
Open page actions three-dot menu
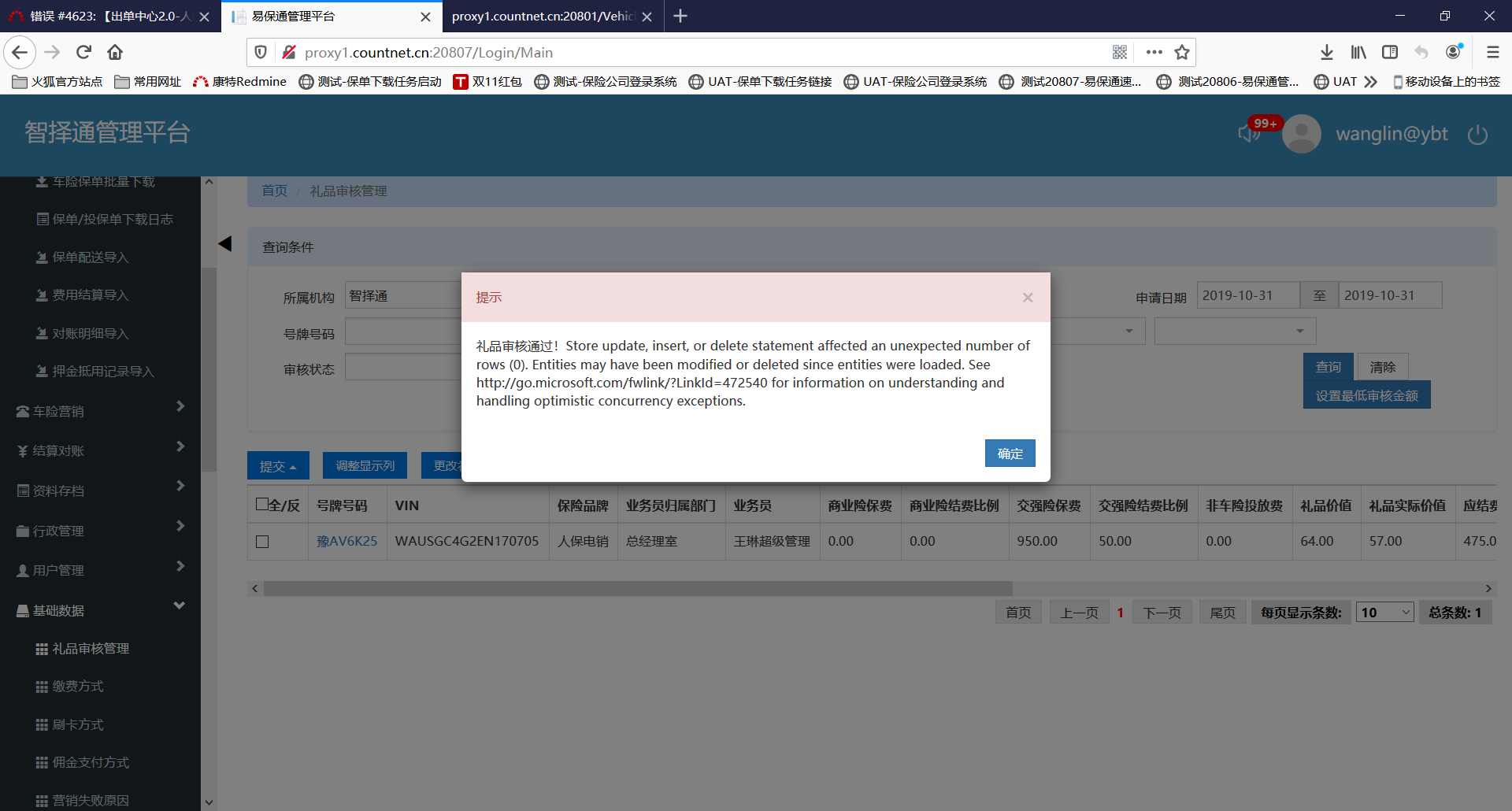[x=1154, y=53]
